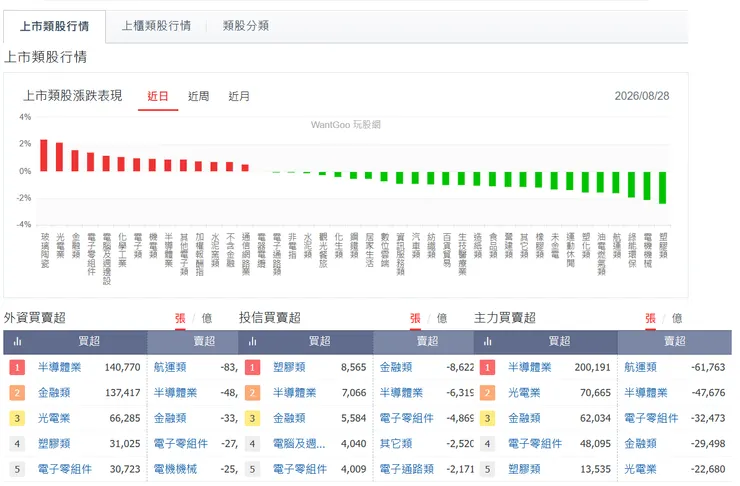Toggle 主力買賣超 unit to 億
Image resolution: width=740 pixels, height=486 pixels.
[x=677, y=318]
